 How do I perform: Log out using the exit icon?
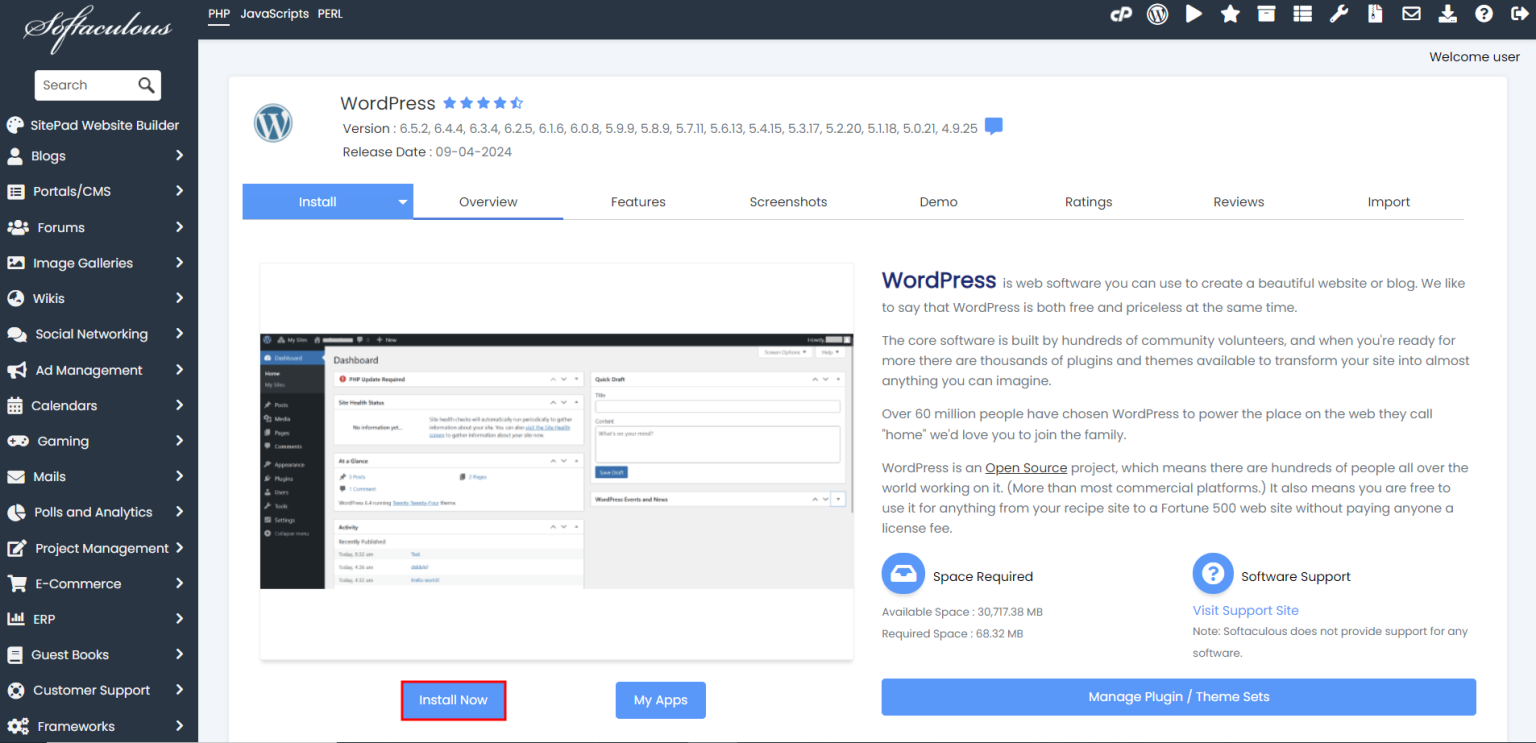(x=1520, y=14)
